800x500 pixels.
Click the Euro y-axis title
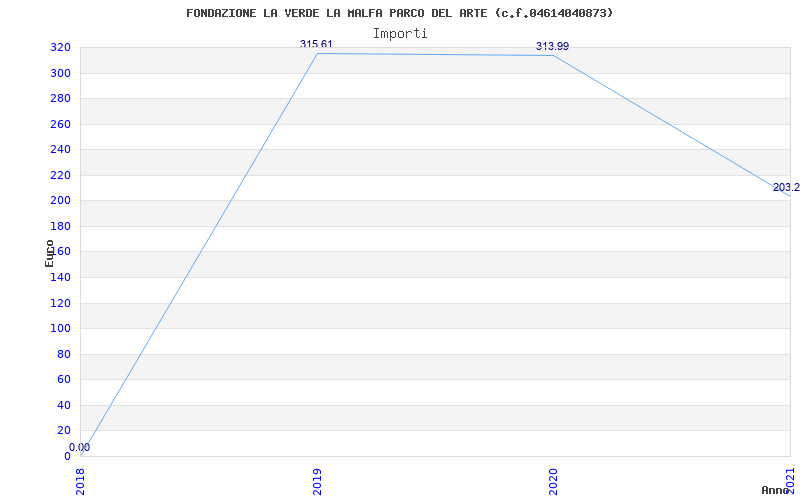pyautogui.click(x=49, y=253)
